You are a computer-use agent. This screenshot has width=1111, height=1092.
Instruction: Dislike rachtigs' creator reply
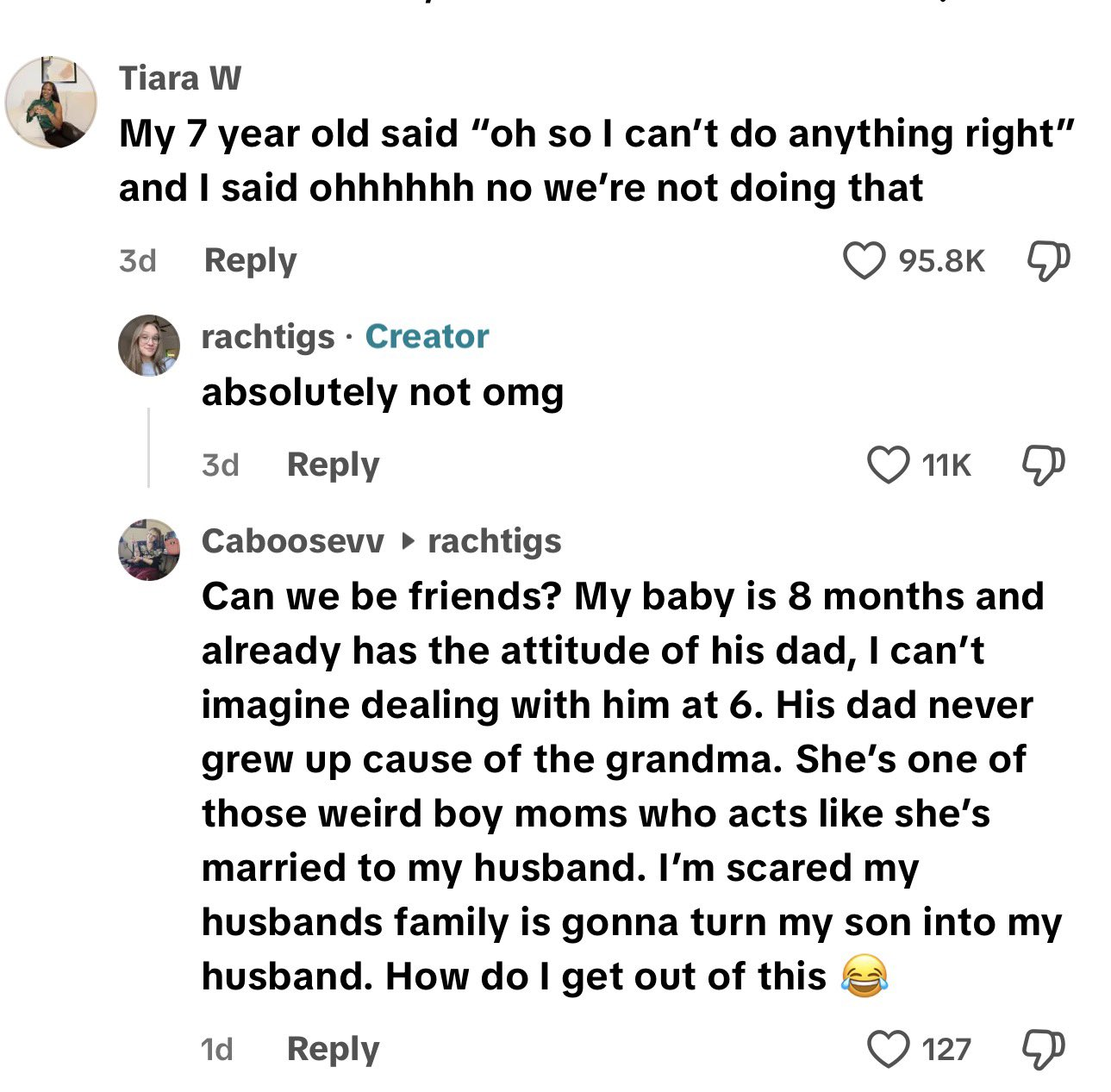point(1043,465)
